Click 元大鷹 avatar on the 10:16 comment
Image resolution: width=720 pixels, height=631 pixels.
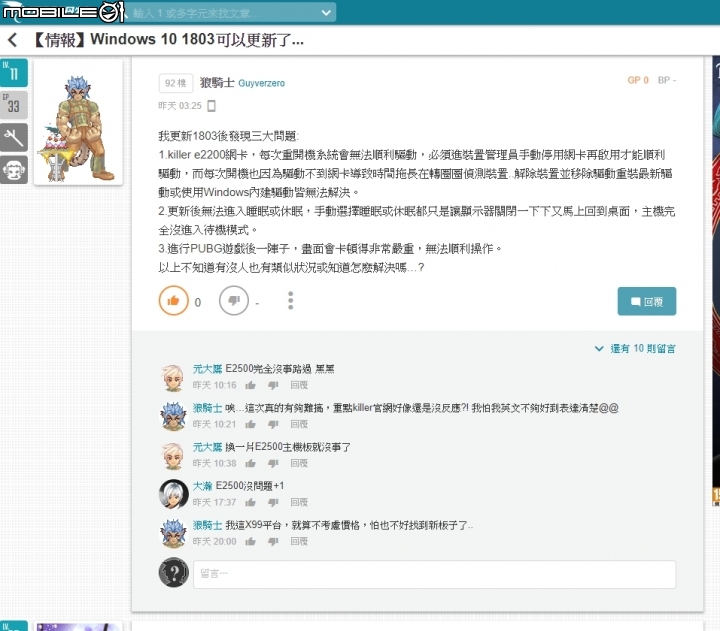(x=173, y=377)
